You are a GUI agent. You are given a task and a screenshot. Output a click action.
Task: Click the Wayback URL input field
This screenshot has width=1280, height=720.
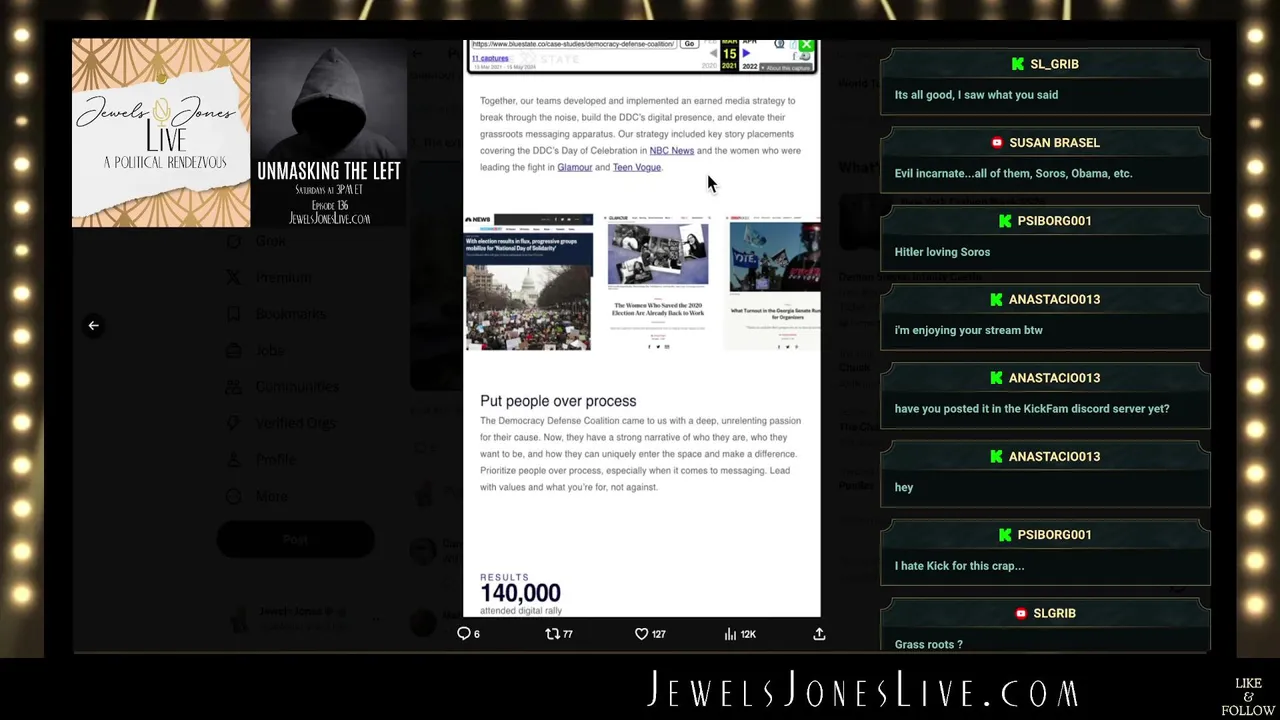[x=574, y=44]
